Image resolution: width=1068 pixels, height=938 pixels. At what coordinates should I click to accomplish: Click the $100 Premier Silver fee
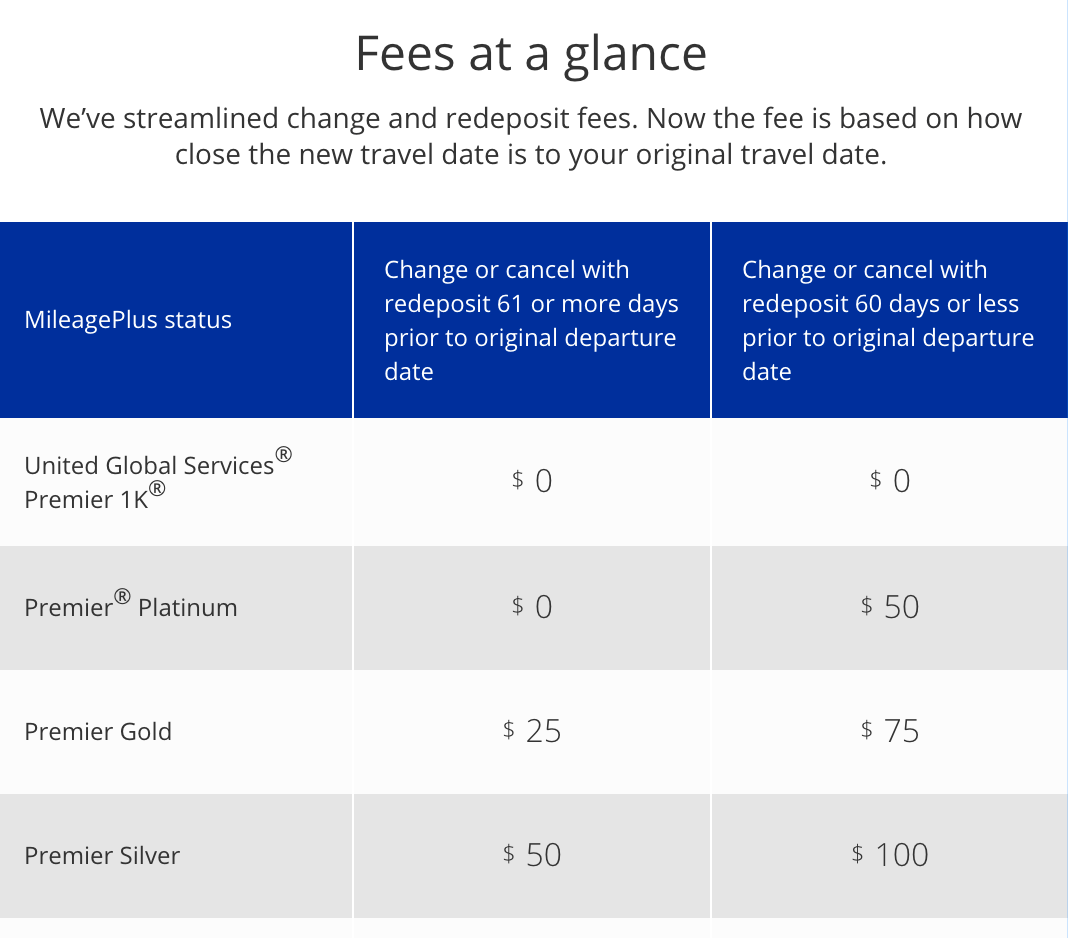pos(890,855)
